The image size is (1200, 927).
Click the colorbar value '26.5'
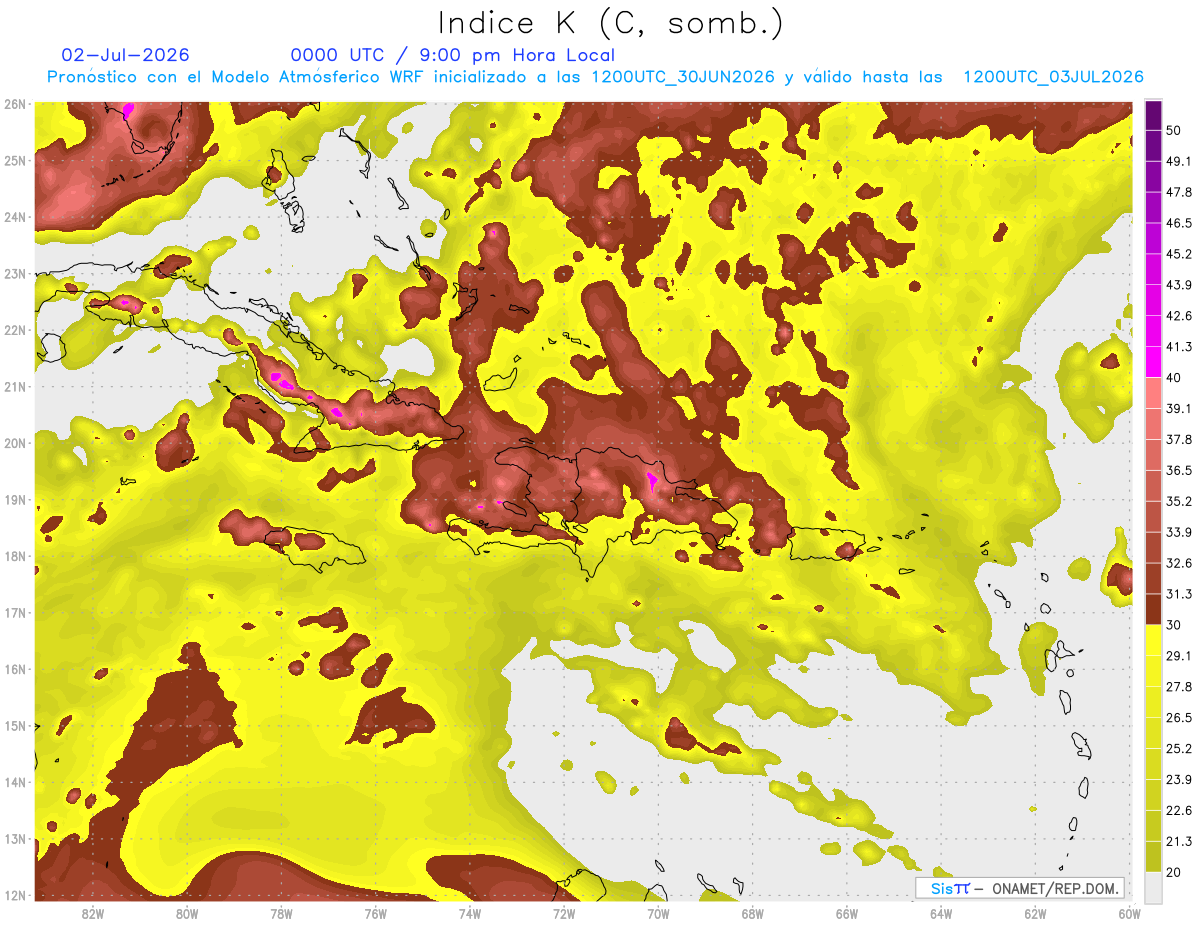pyautogui.click(x=1178, y=718)
